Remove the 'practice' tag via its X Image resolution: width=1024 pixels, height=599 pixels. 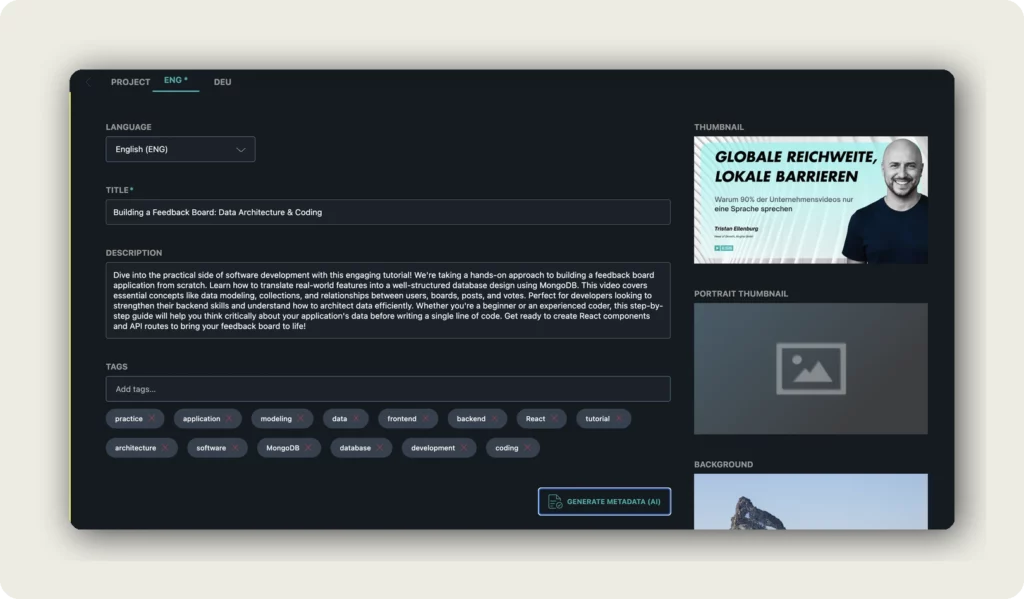coord(152,419)
